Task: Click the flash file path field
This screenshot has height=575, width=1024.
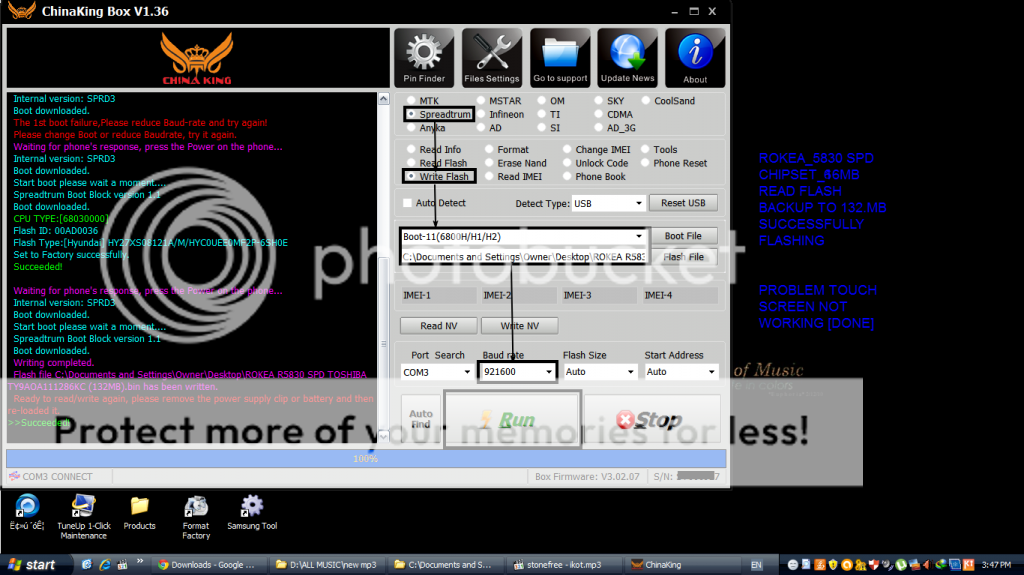Action: [524, 257]
